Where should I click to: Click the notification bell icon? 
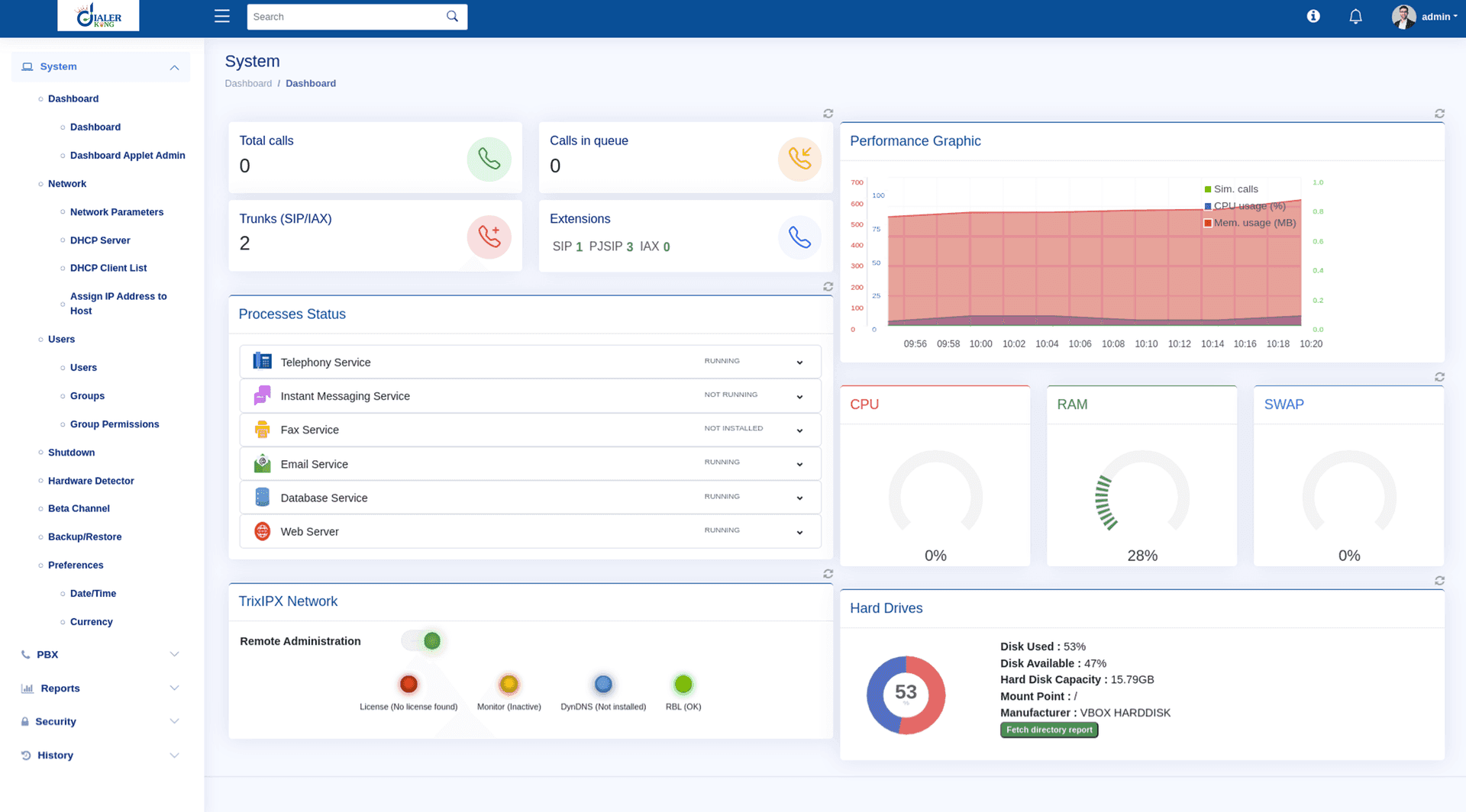[1355, 16]
